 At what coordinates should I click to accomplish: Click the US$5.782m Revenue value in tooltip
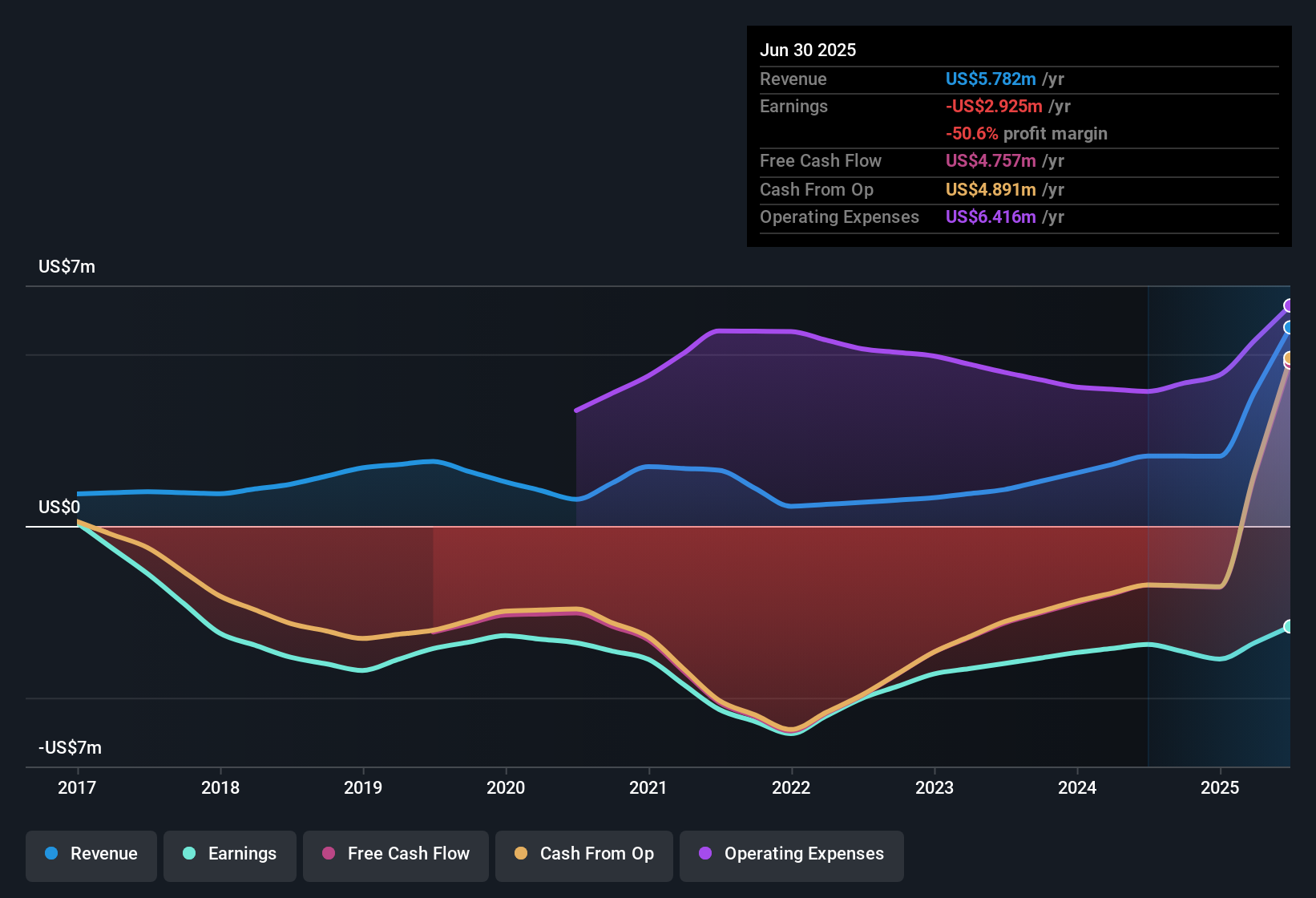coord(991,79)
